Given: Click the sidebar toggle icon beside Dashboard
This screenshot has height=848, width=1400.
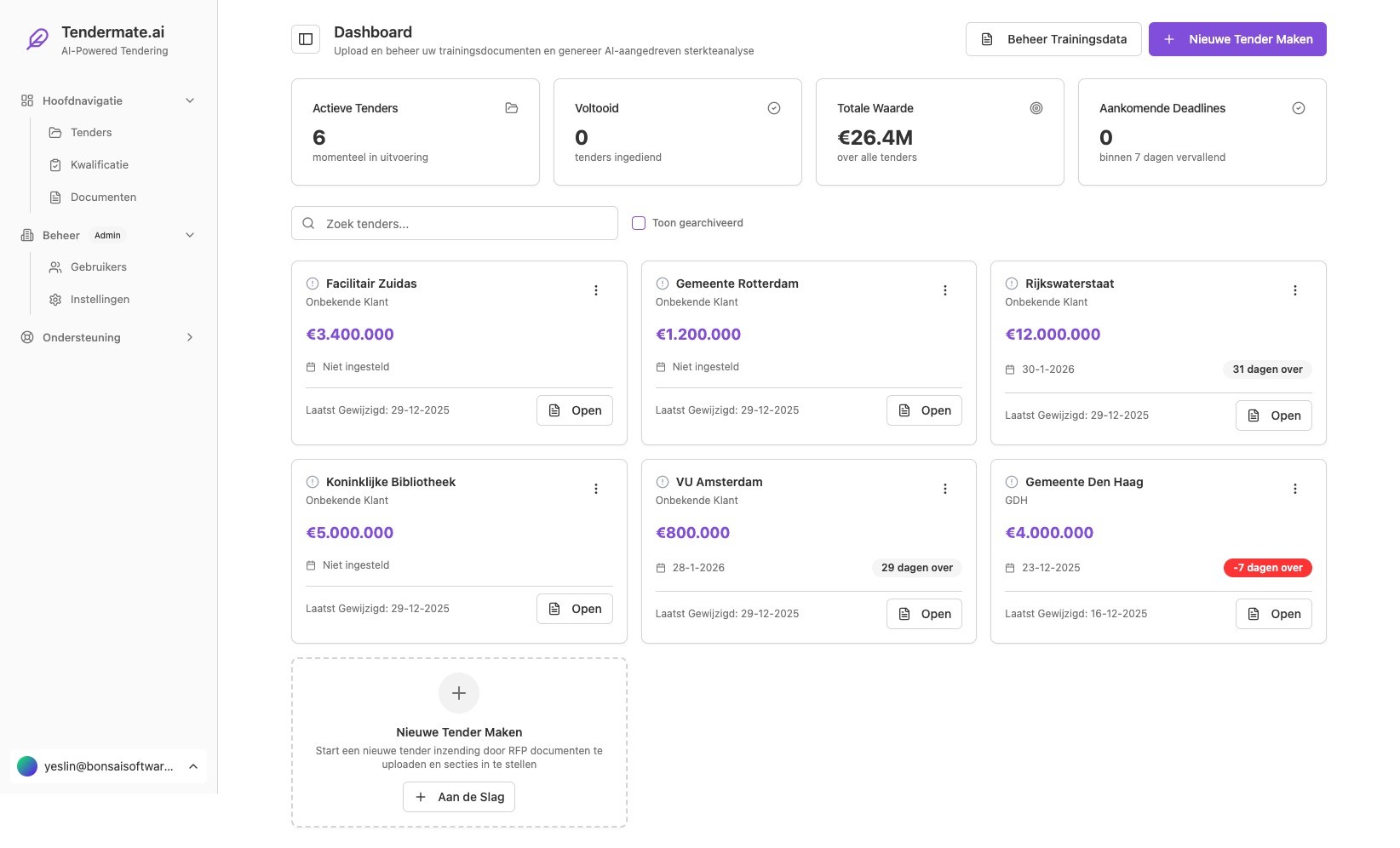Looking at the screenshot, I should coord(306,39).
